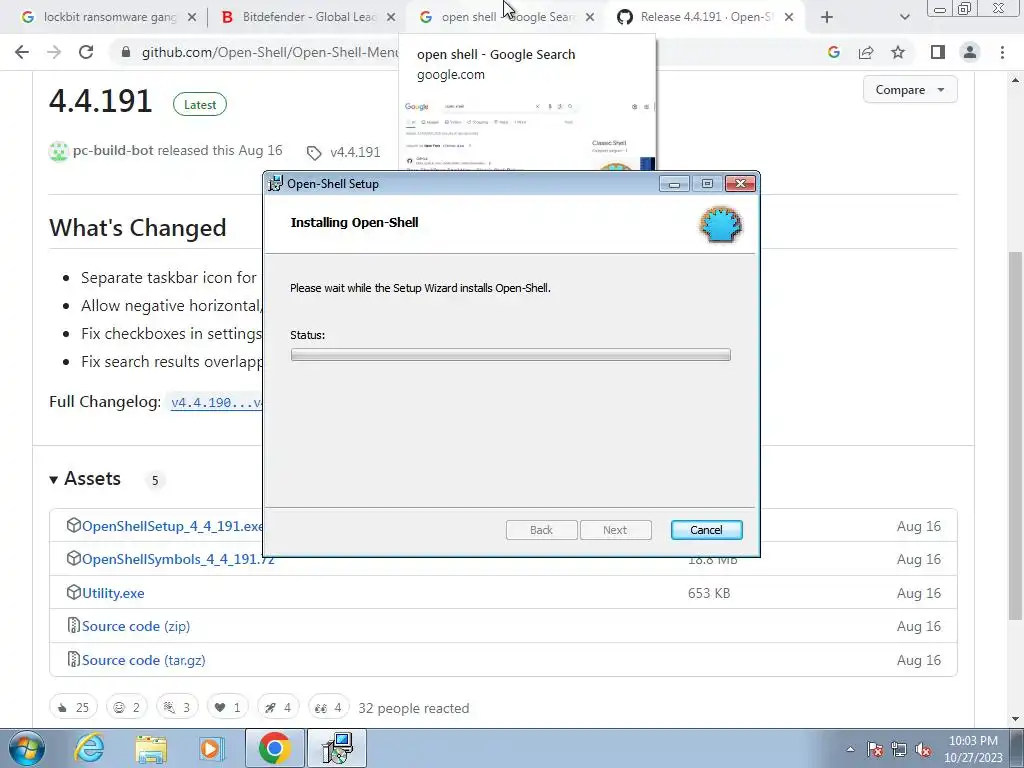1024x768 pixels.
Task: Click the Open-Shell shell logo in installer
Action: (721, 225)
